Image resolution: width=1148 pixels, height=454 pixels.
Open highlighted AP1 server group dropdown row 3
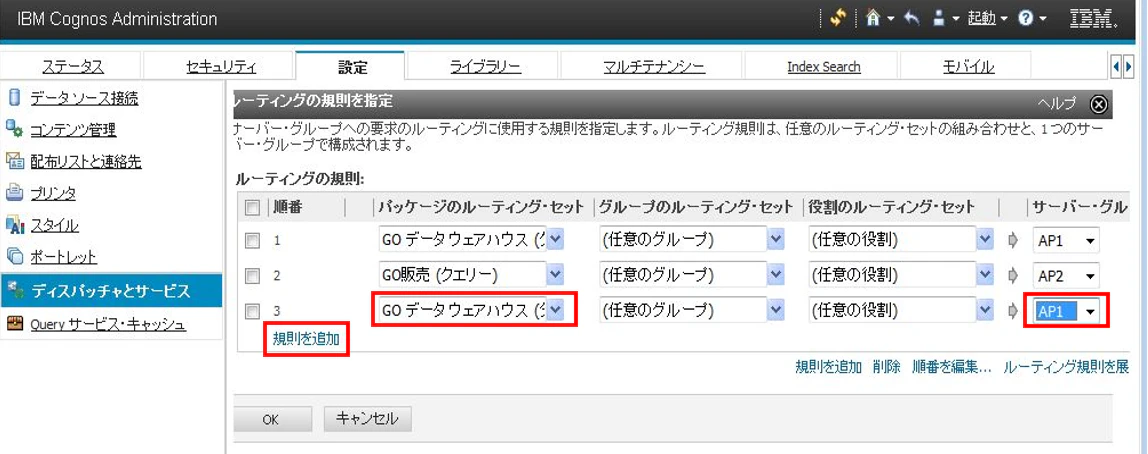(1066, 311)
